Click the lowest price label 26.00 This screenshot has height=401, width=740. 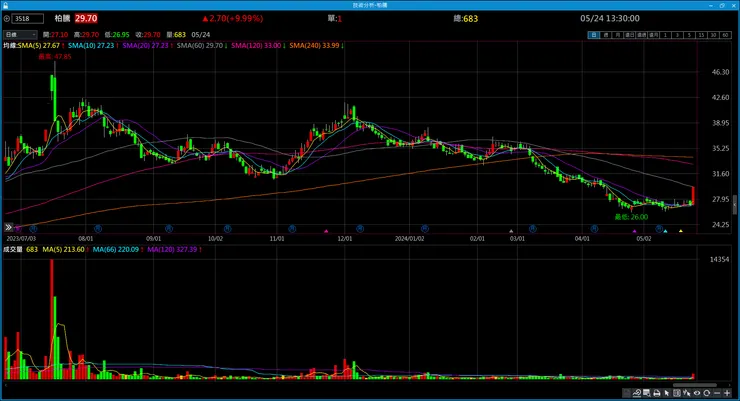(x=631, y=217)
